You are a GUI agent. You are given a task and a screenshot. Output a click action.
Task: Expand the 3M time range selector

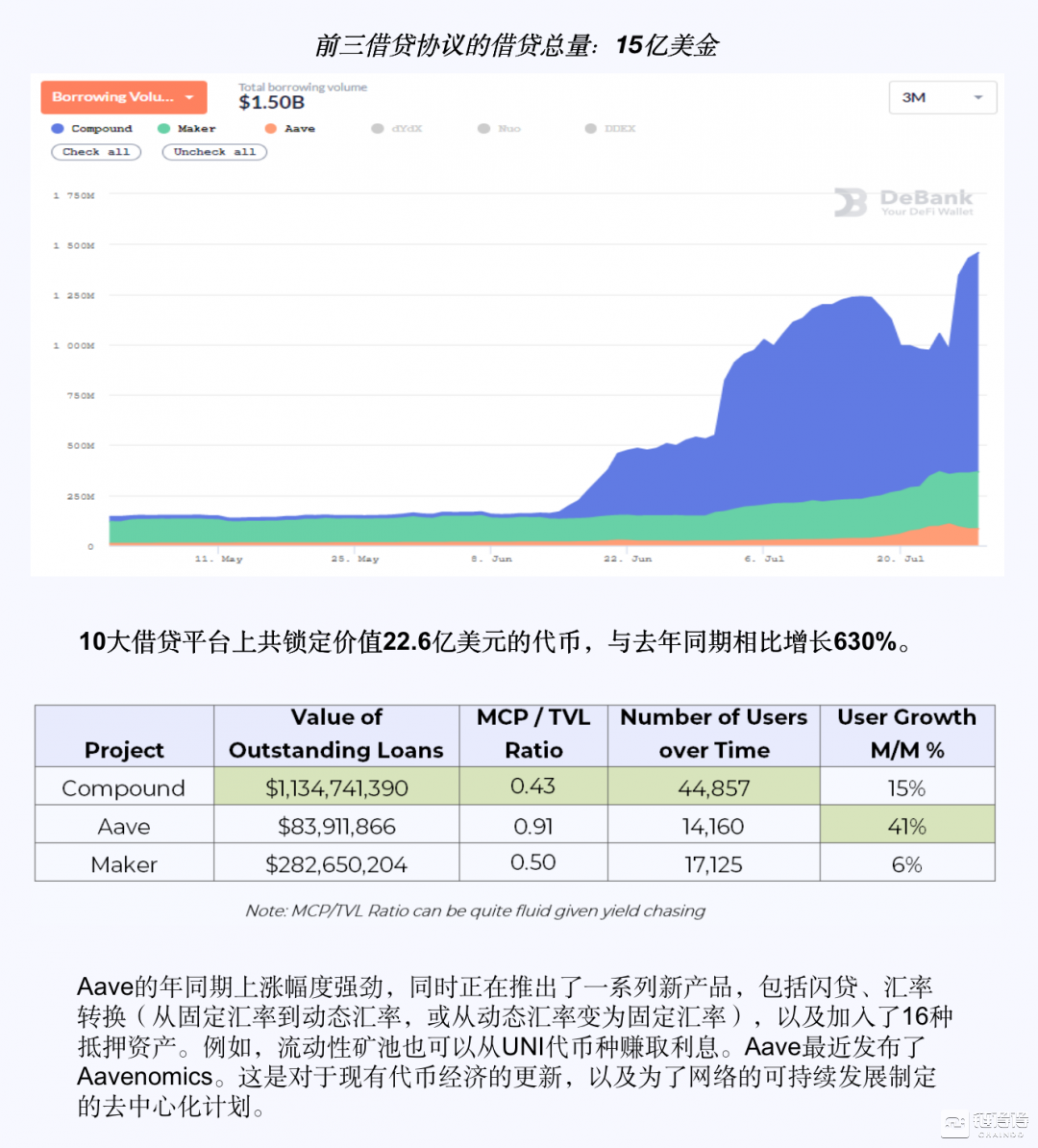(x=942, y=97)
